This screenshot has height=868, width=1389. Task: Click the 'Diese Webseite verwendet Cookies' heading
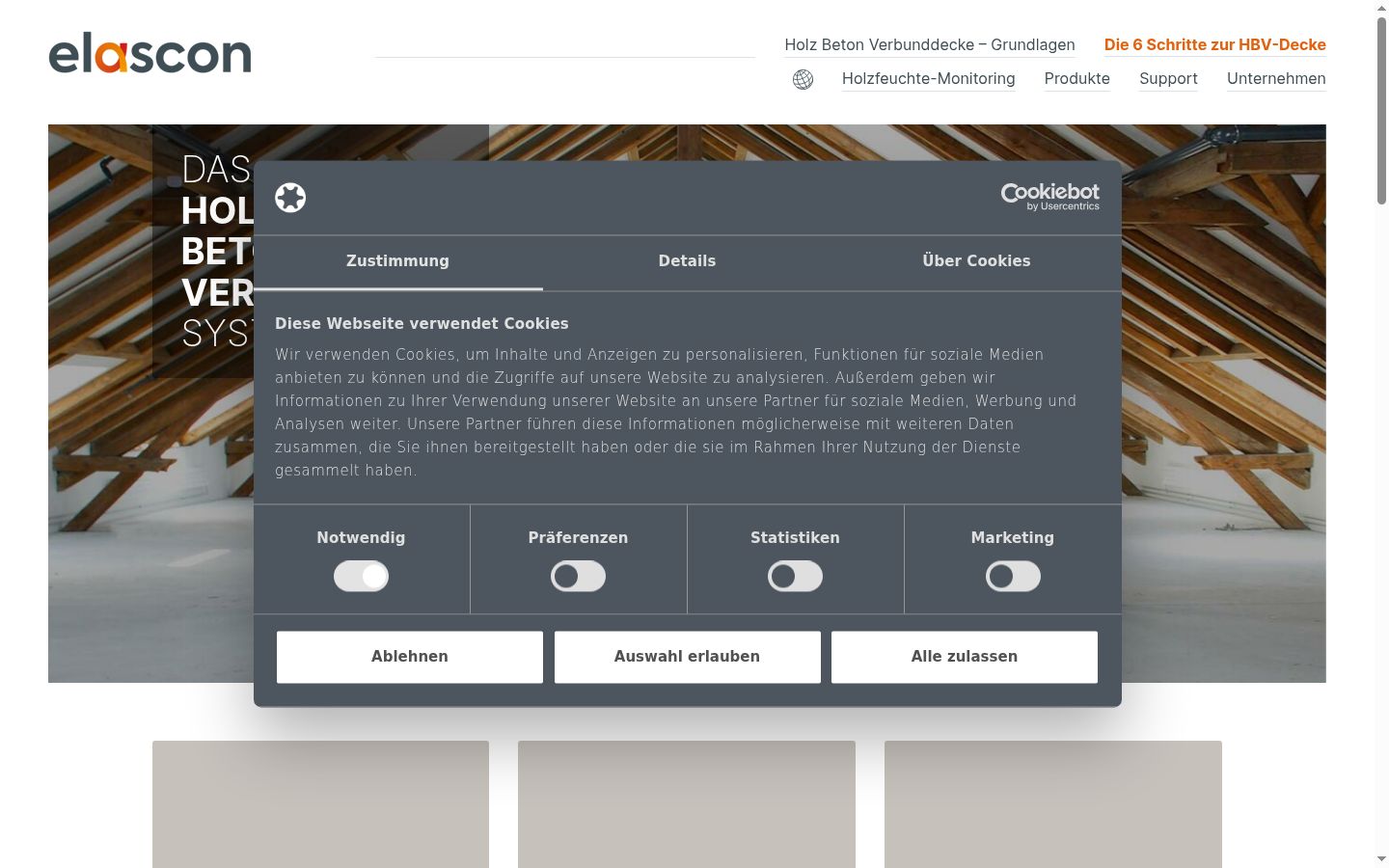[422, 324]
